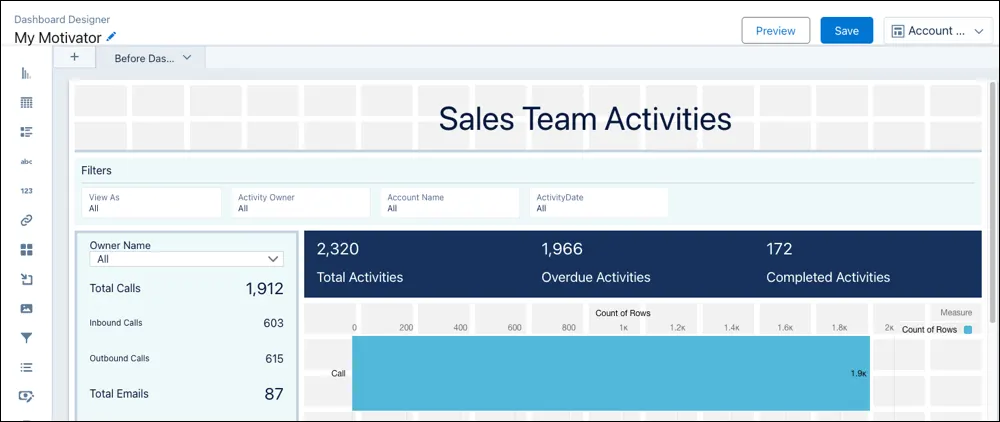The height and width of the screenshot is (422, 1000).
Task: Click the layout icon beside Account
Action: (x=898, y=31)
